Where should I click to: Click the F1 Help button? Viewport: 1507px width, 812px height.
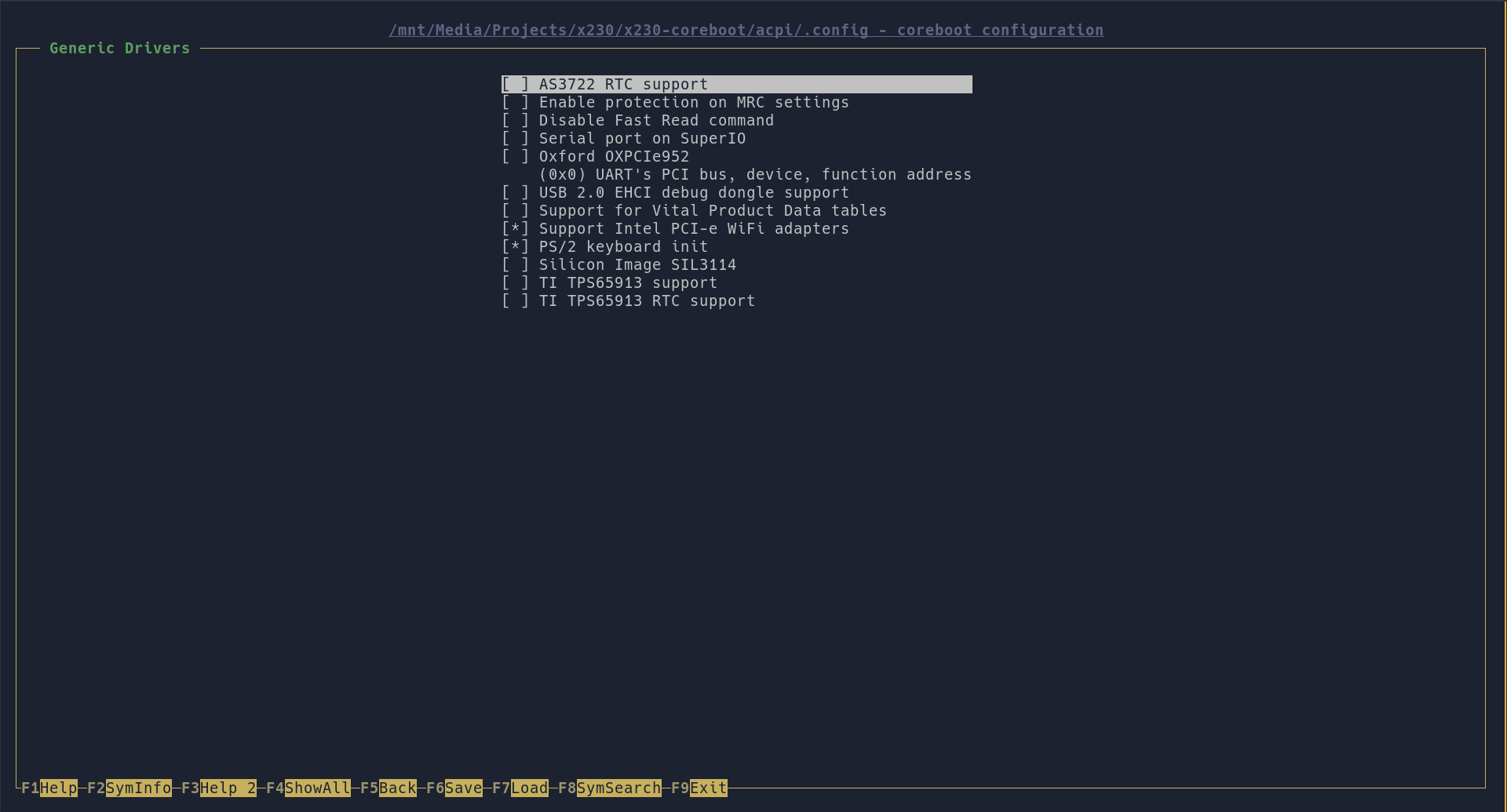[x=49, y=788]
